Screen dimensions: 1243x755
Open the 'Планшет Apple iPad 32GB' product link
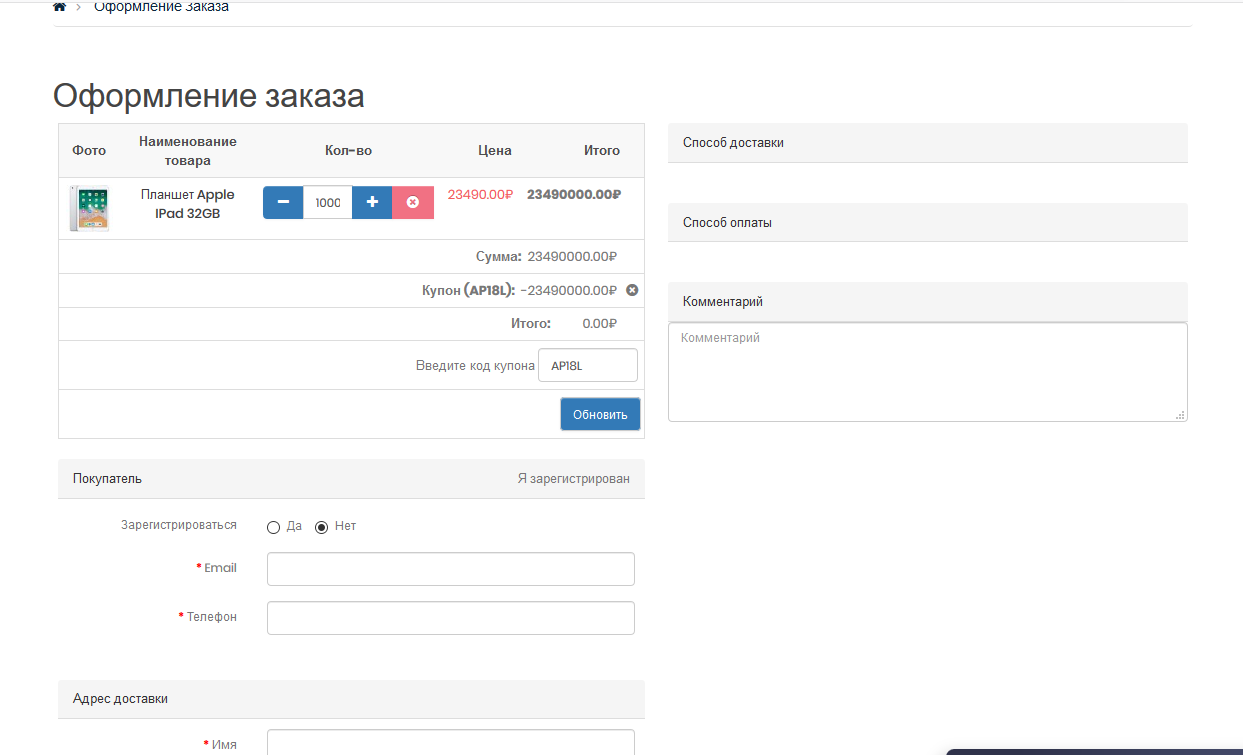188,204
